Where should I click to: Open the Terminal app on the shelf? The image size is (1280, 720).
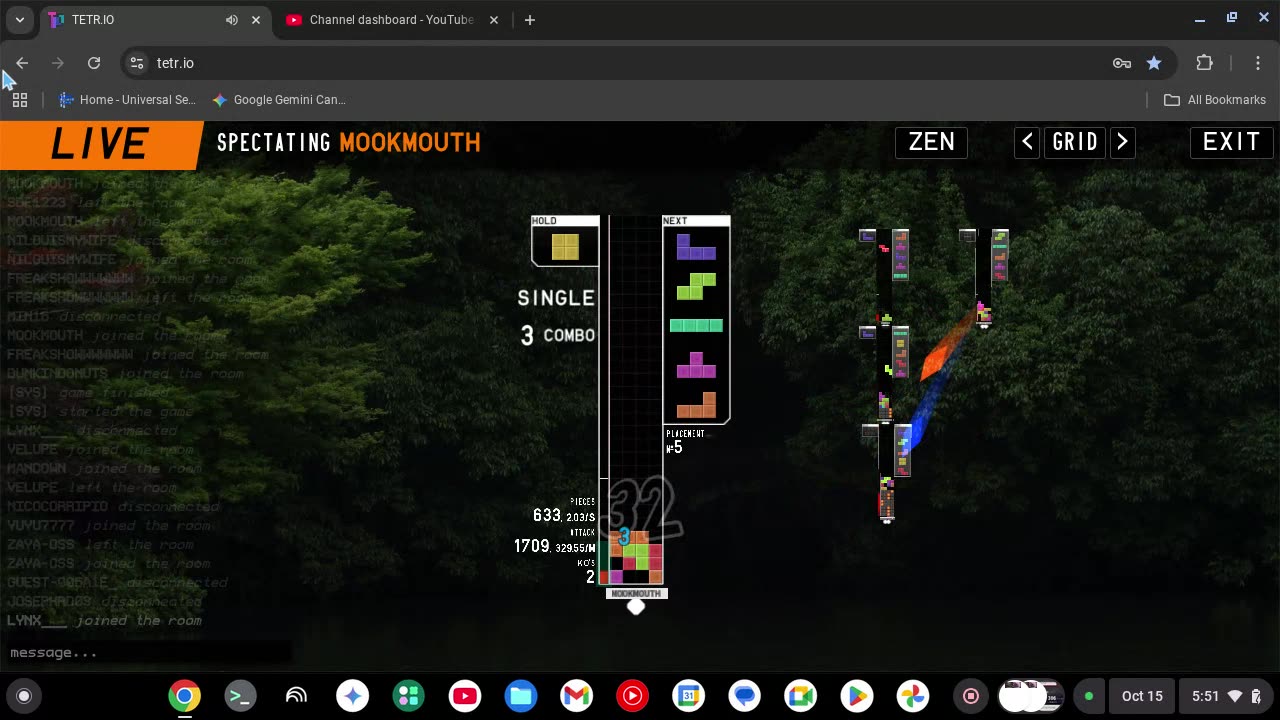pos(239,696)
